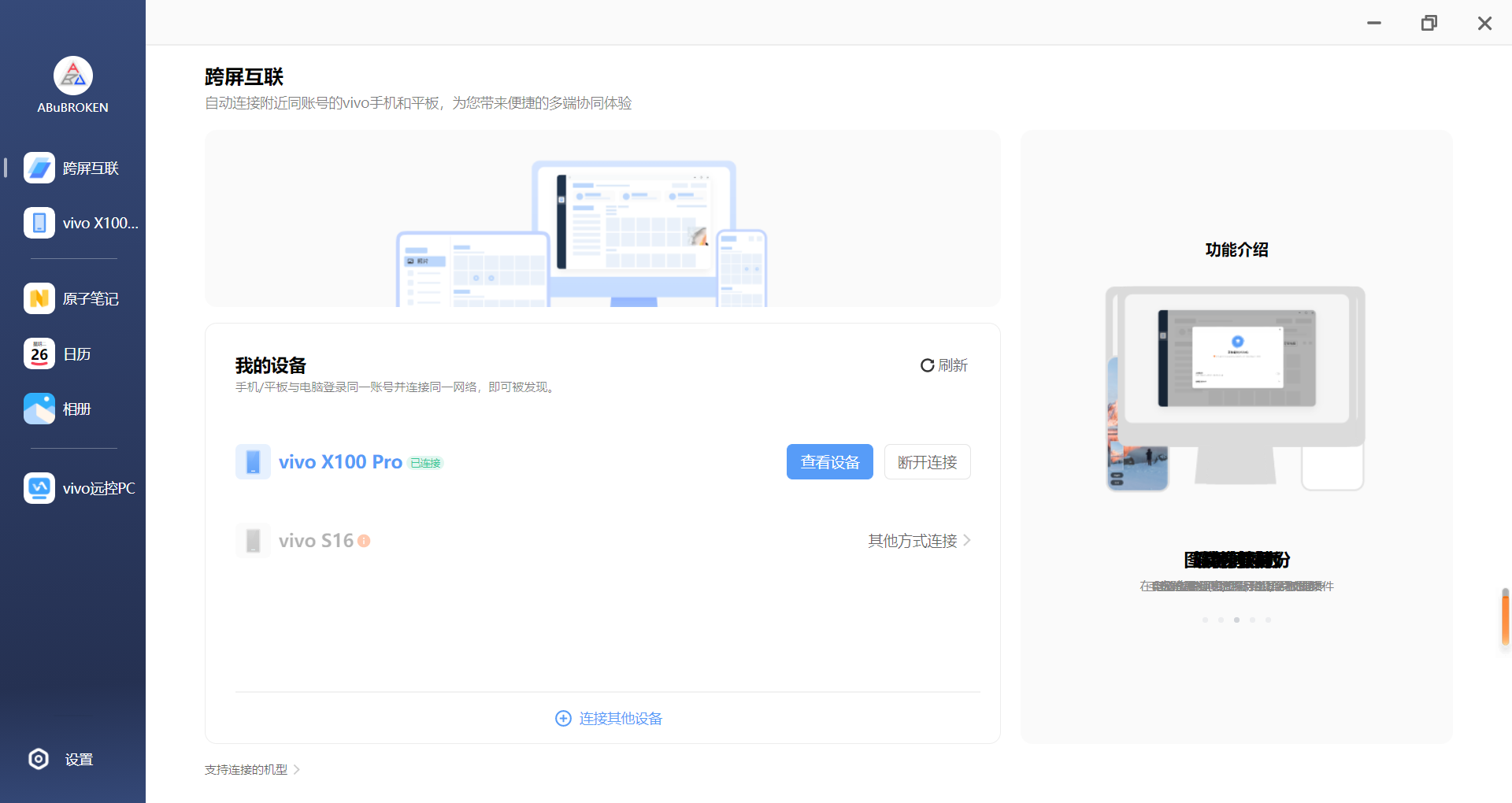Click 断开连接 button
The image size is (1512, 803).
928,462
